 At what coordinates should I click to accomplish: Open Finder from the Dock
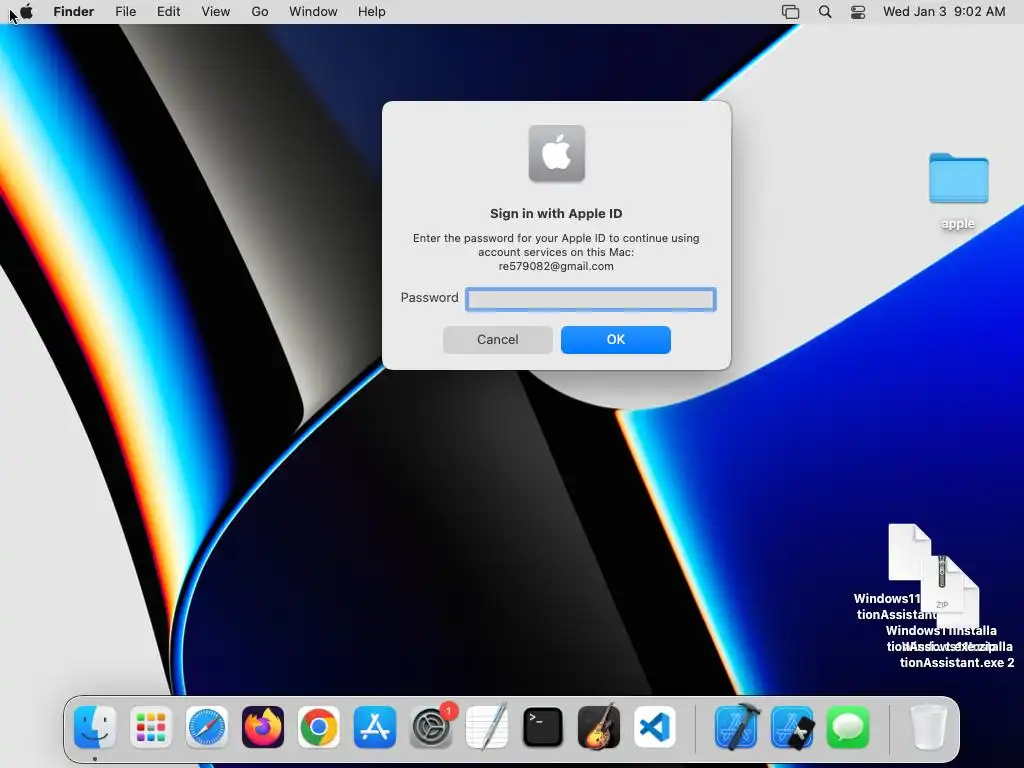pyautogui.click(x=95, y=727)
